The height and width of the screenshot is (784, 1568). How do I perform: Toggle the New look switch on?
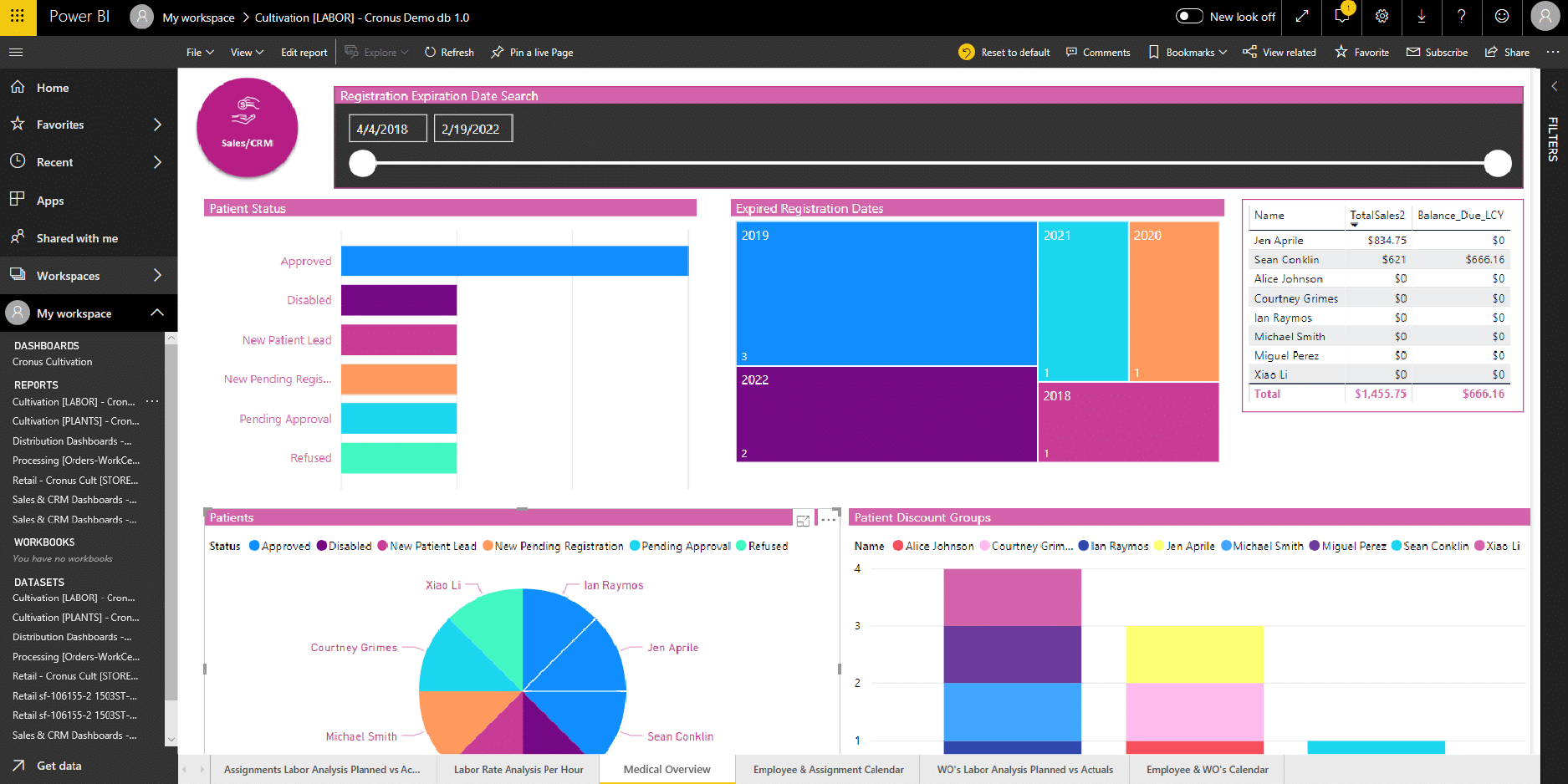pyautogui.click(x=1188, y=17)
